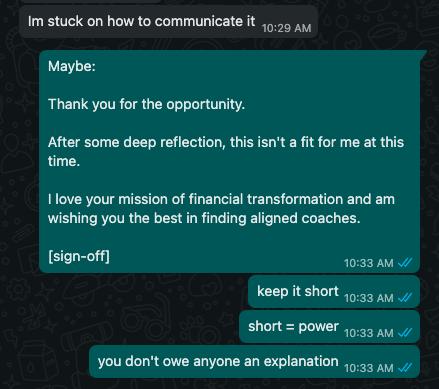Click the word "Maybe:" in the sent message

pyautogui.click(x=72, y=66)
